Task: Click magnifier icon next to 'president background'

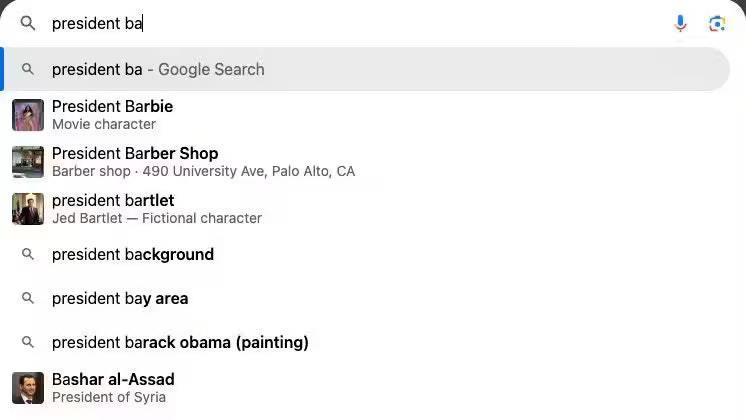Action: tap(28, 254)
